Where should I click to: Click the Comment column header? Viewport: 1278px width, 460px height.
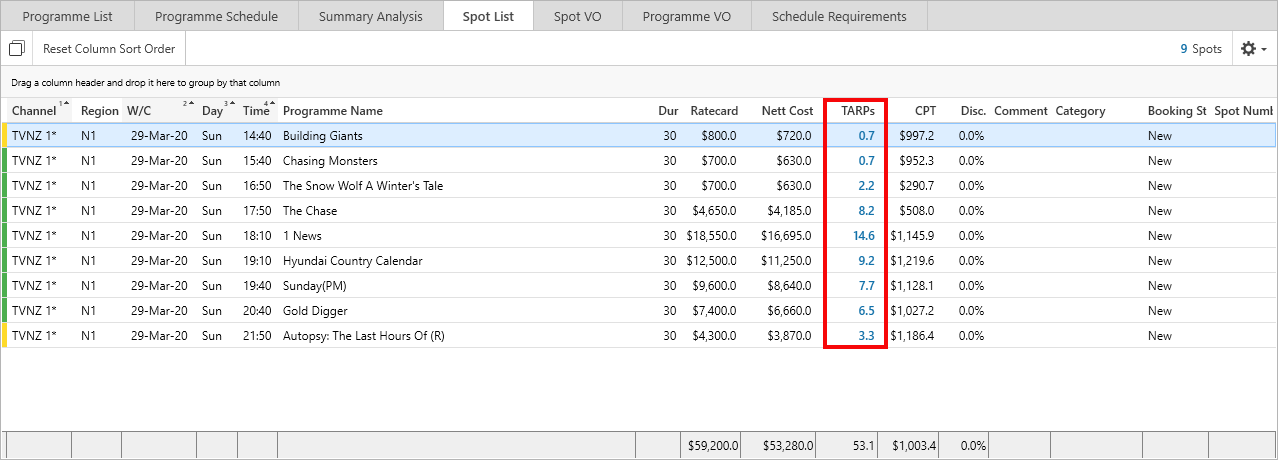click(1021, 111)
